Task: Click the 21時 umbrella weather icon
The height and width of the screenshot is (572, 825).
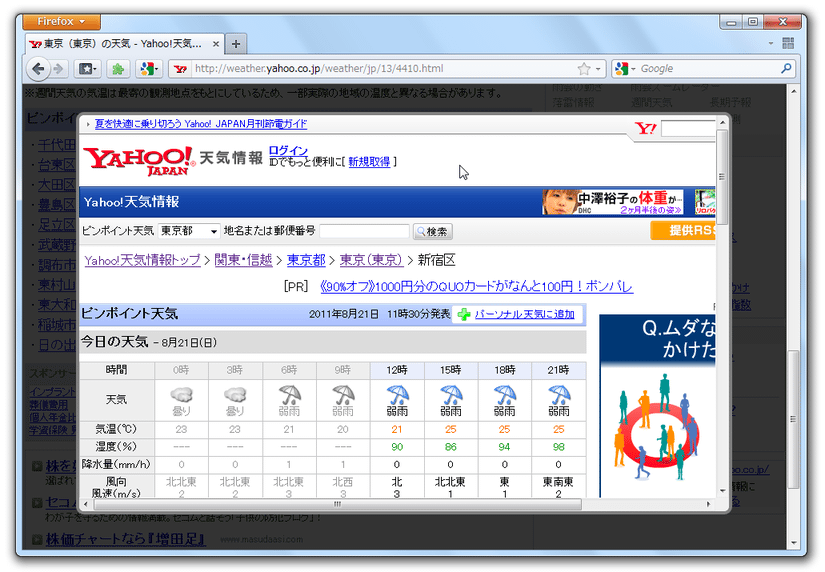Action: [x=559, y=395]
